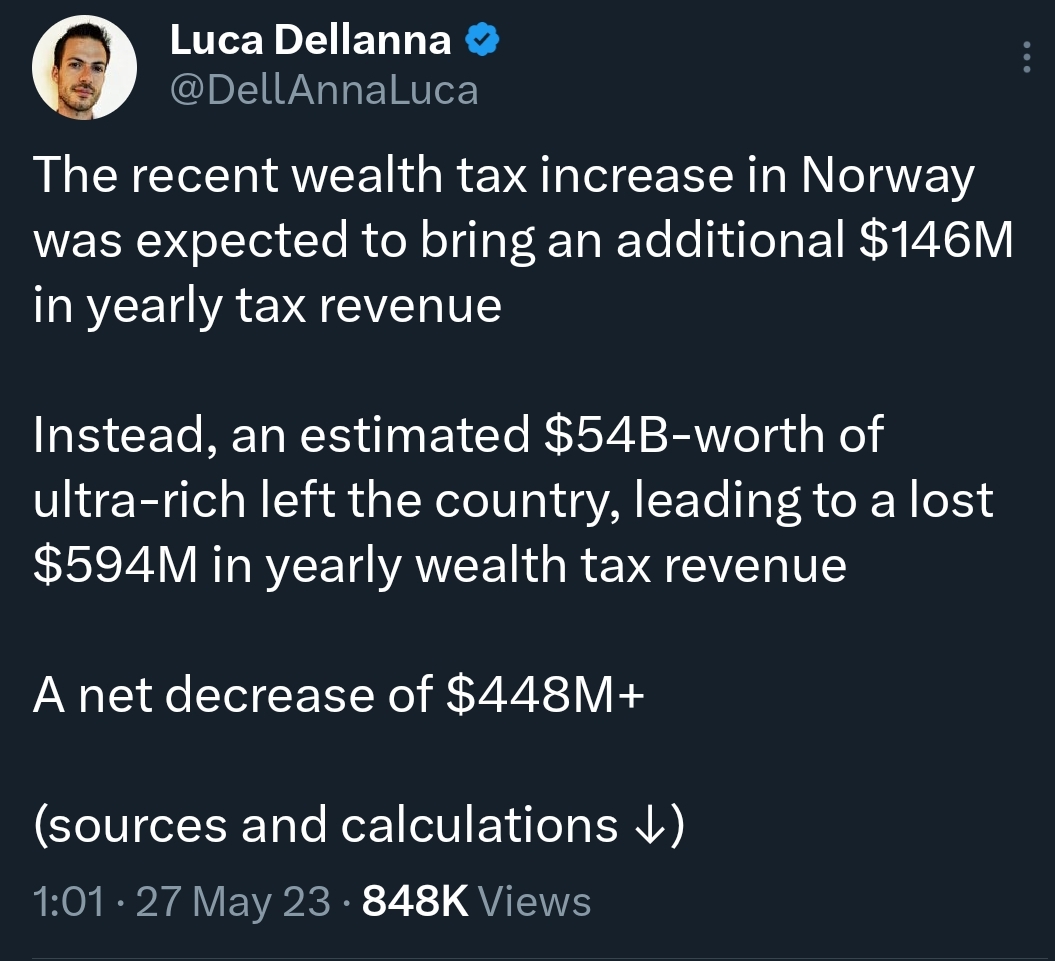
Task: Click the down arrow after 'calculations'
Action: [646, 826]
